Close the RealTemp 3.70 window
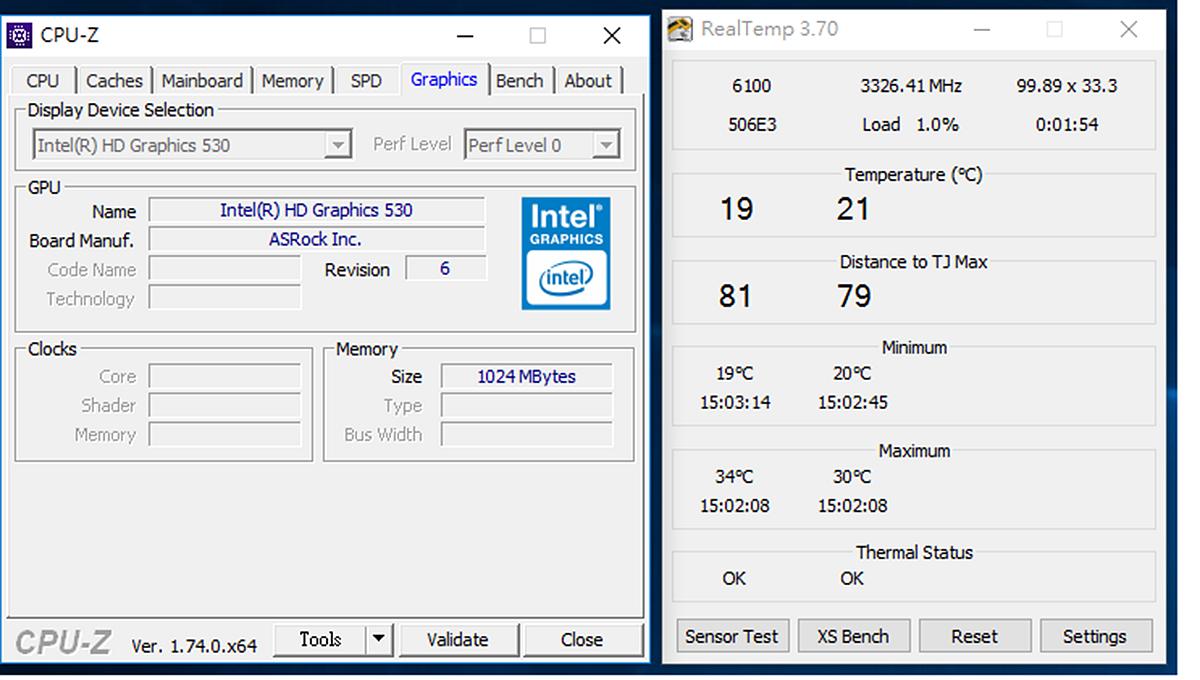 point(1129,29)
